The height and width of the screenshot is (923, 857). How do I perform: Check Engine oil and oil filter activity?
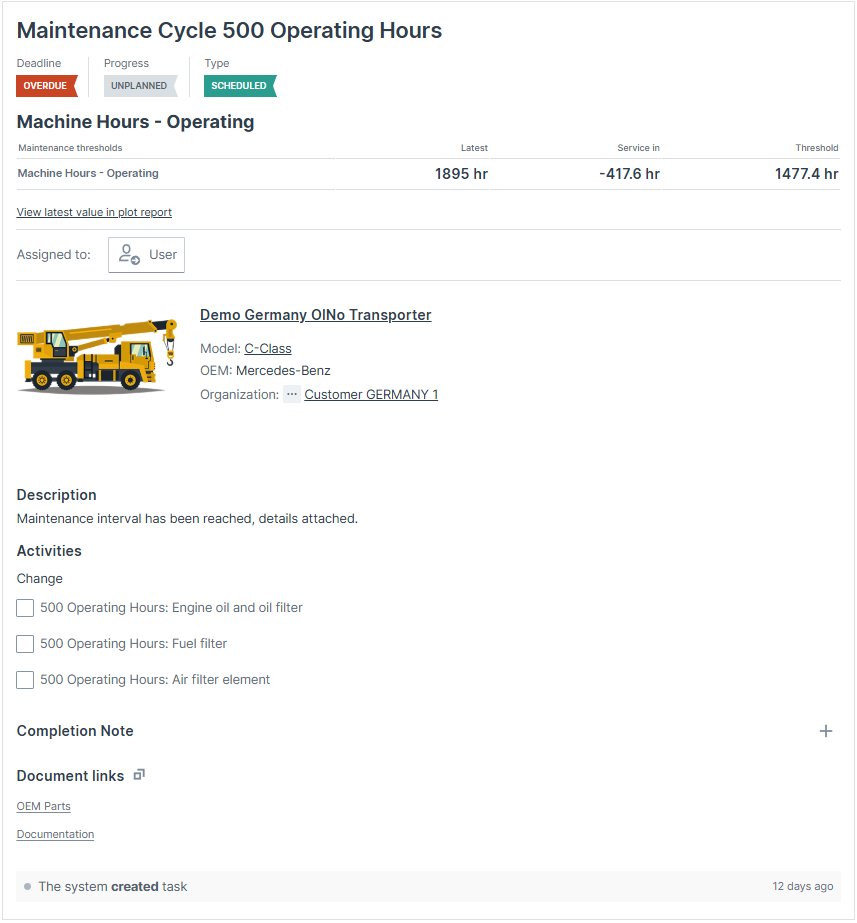[x=25, y=607]
